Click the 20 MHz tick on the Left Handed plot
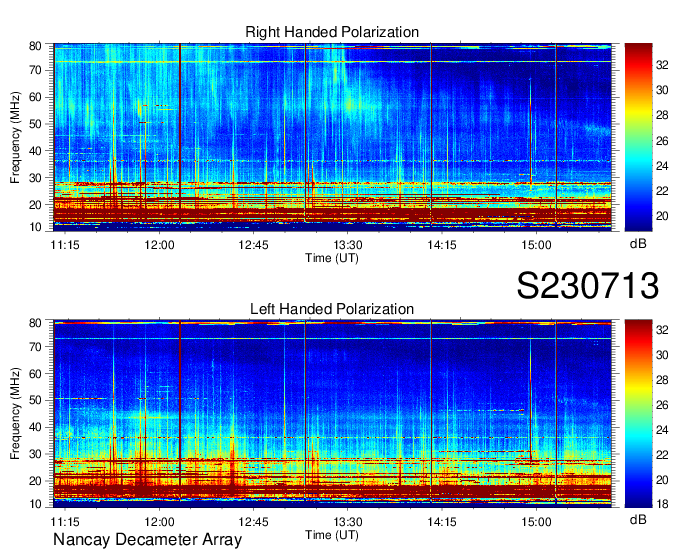This screenshot has width=680, height=552. point(35,481)
